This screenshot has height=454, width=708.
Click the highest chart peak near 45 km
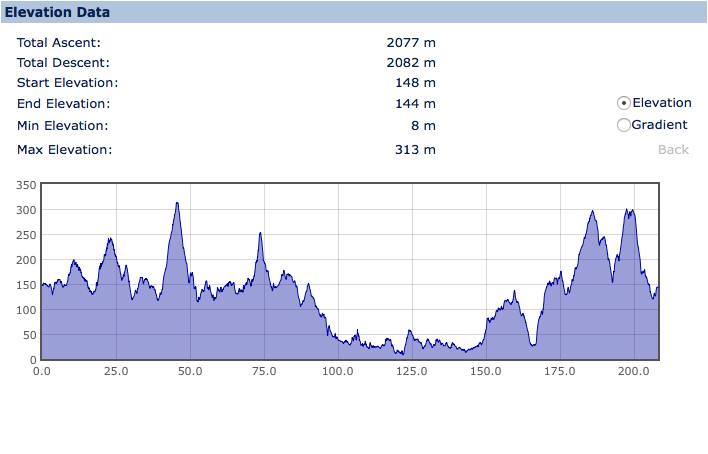177,204
